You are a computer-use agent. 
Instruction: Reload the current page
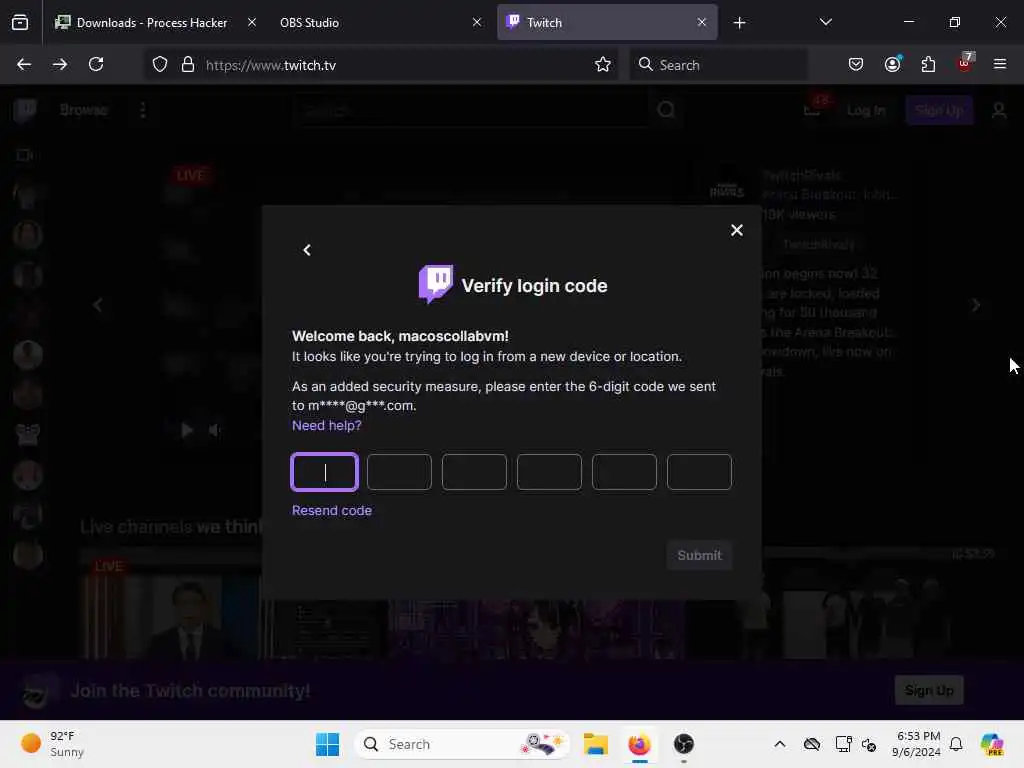(96, 64)
